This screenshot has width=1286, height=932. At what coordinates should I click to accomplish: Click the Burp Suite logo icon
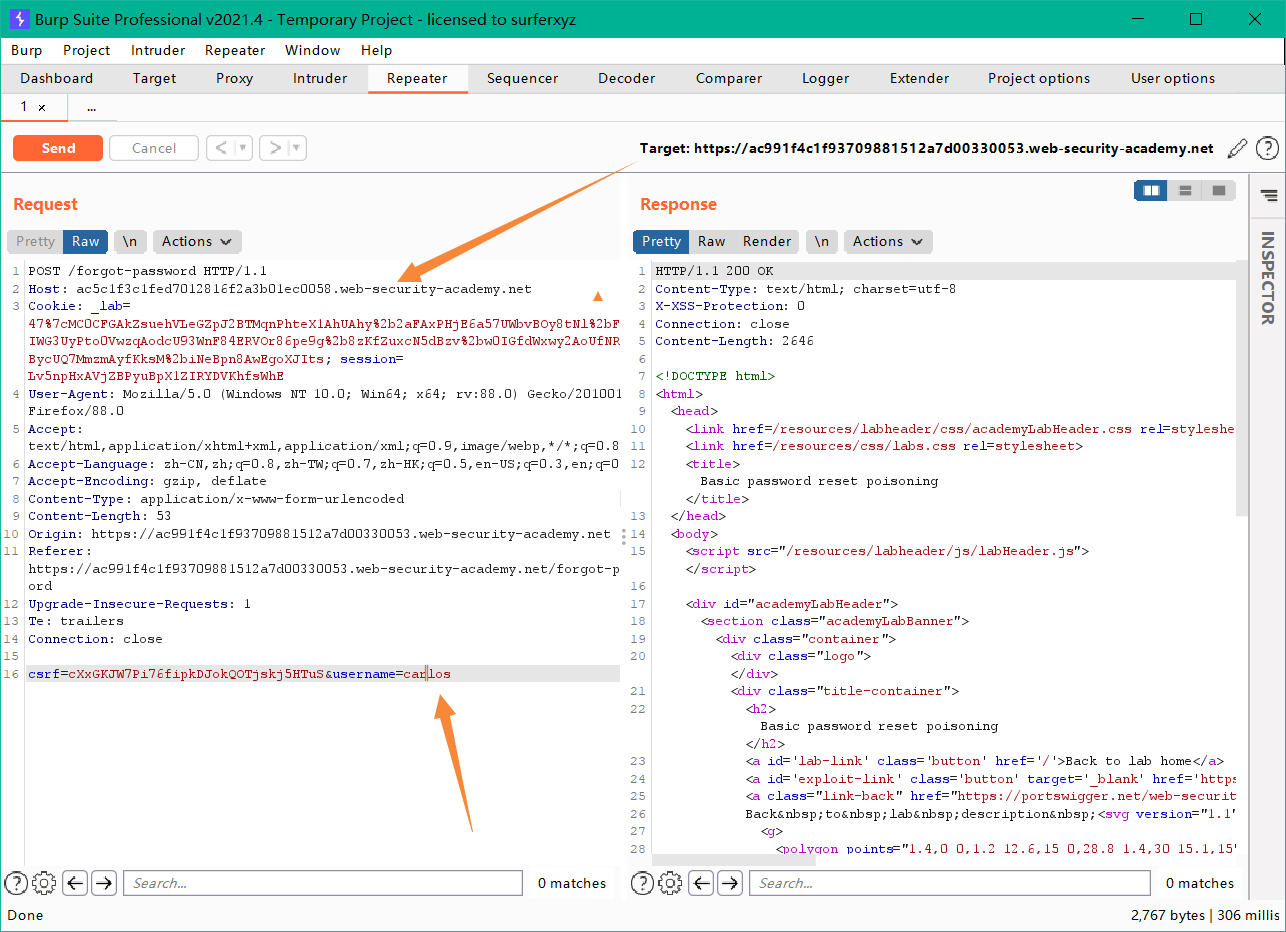[x=17, y=19]
